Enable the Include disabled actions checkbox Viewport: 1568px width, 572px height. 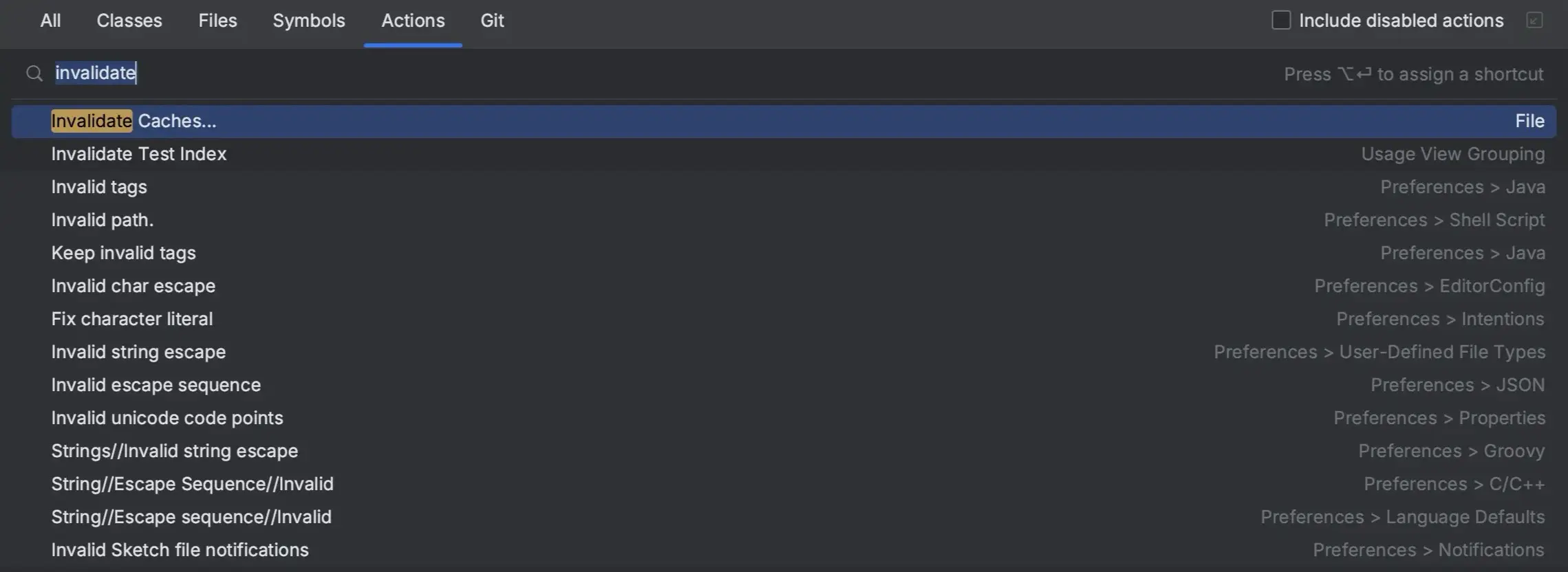pyautogui.click(x=1281, y=20)
